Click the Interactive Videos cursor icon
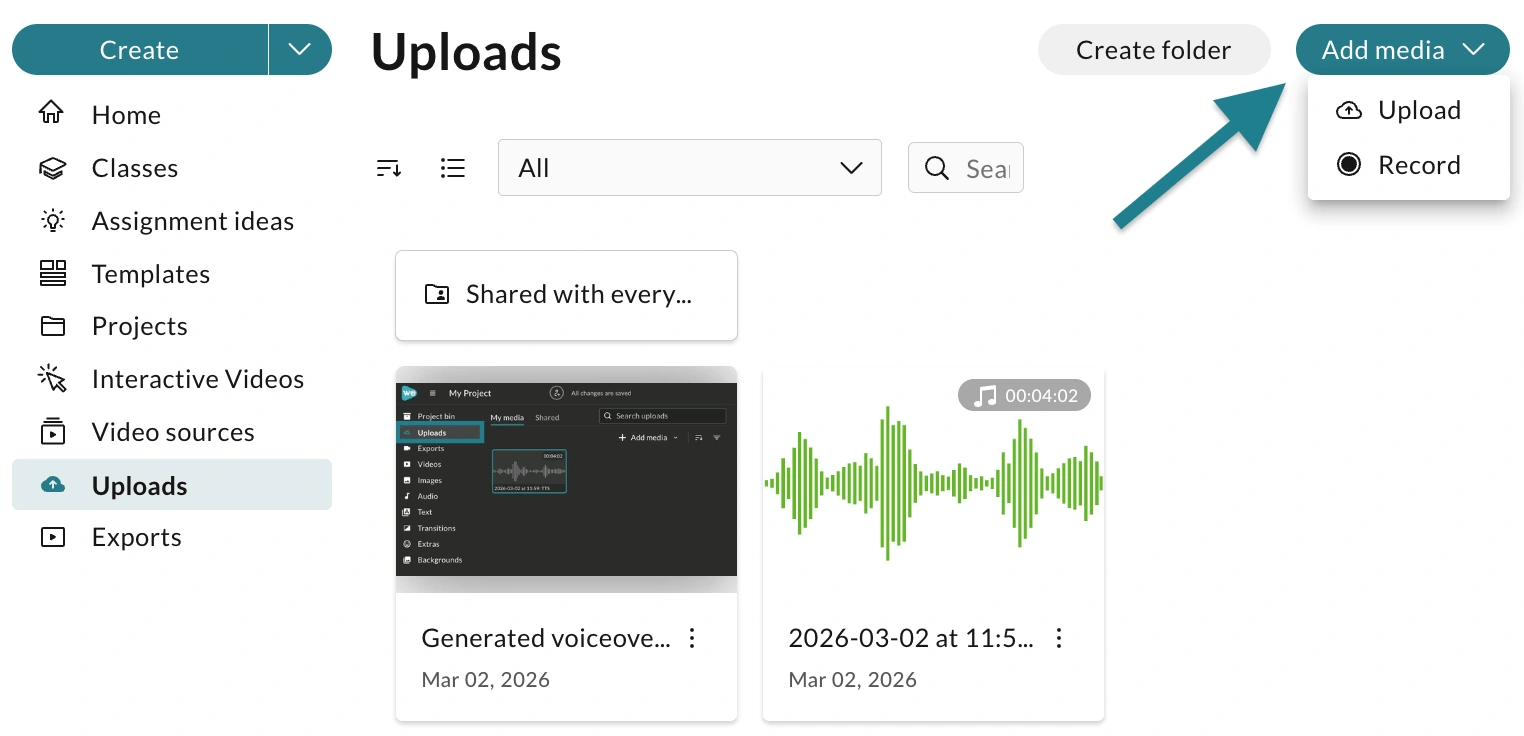1524x736 pixels. pos(52,378)
